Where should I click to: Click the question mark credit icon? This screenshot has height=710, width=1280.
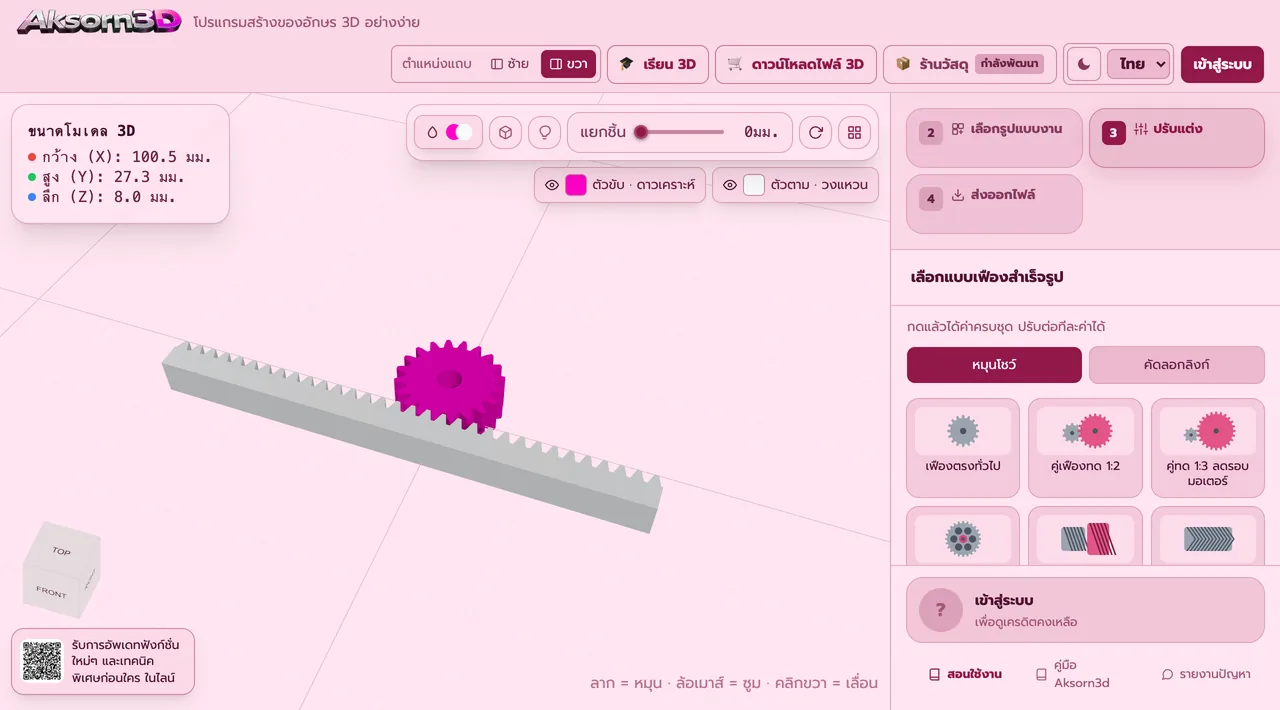(940, 610)
